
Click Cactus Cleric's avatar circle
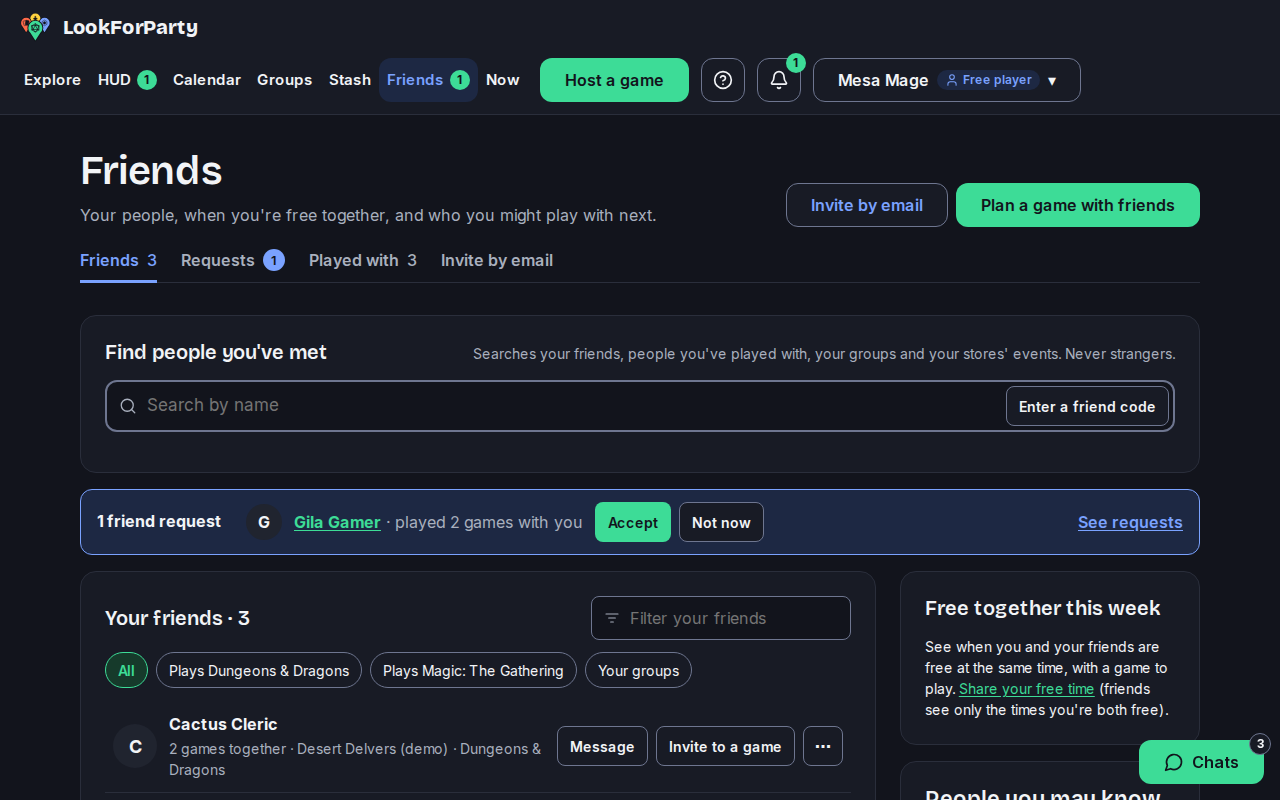[135, 746]
